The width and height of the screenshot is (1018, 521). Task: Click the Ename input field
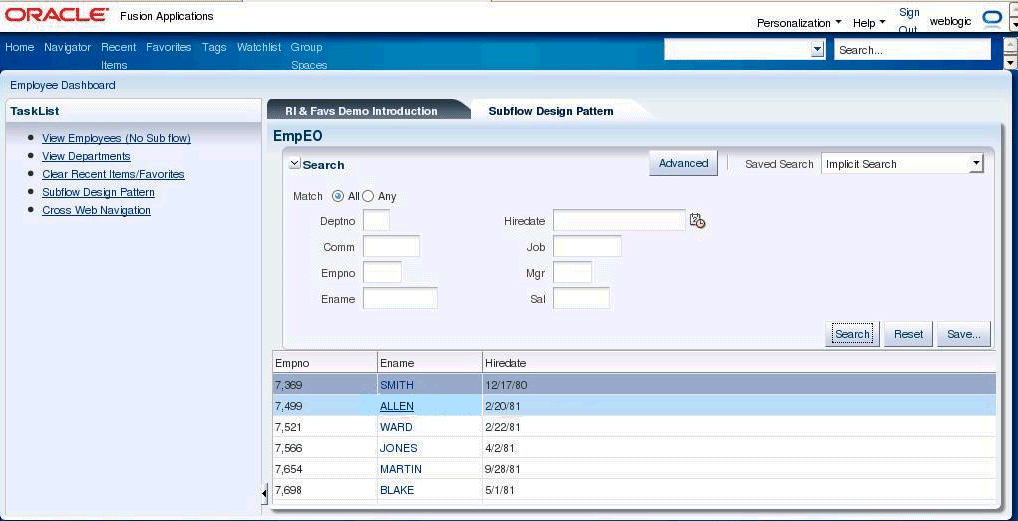coord(400,299)
